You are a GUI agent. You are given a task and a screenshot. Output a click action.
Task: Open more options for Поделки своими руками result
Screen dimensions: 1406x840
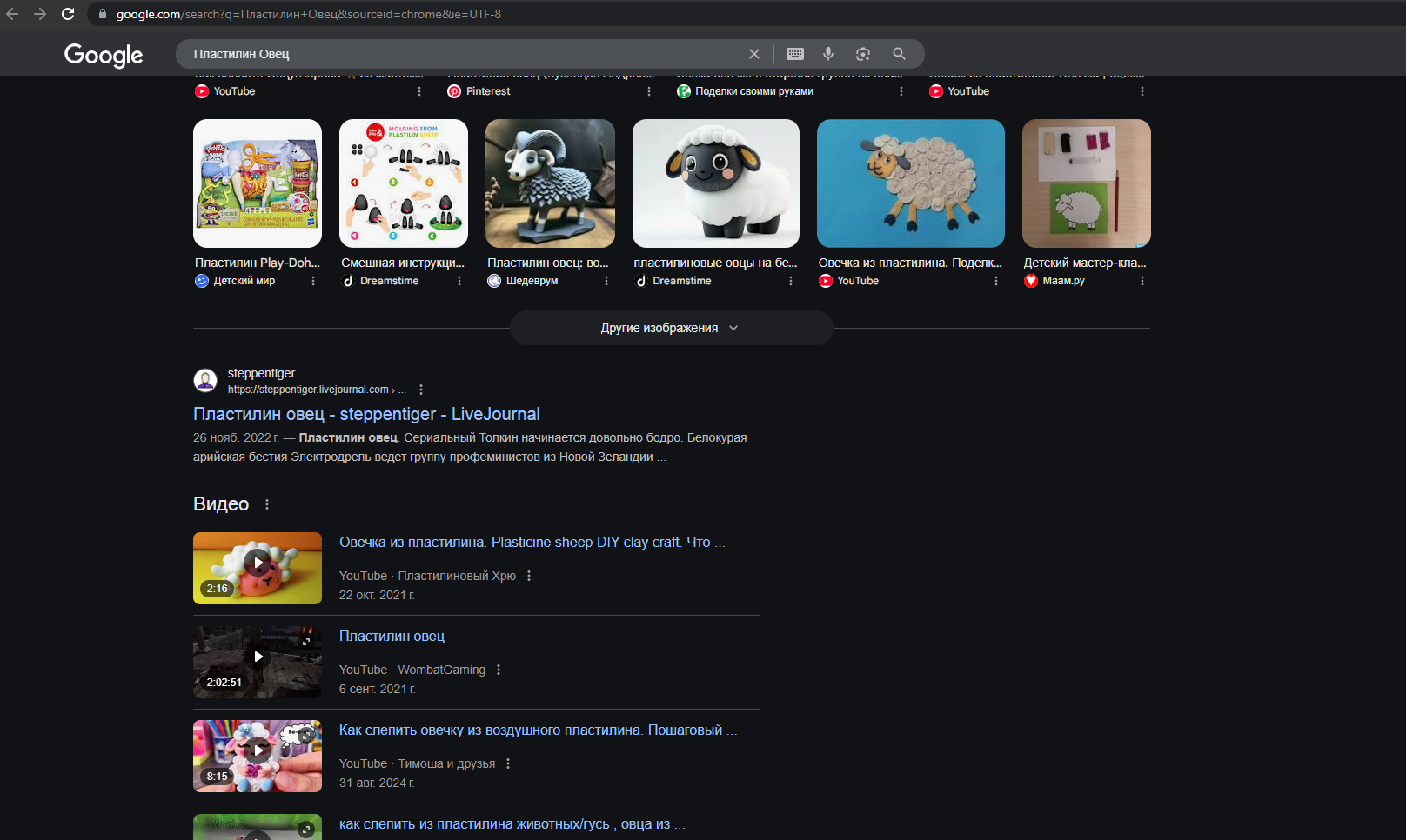pos(901,91)
